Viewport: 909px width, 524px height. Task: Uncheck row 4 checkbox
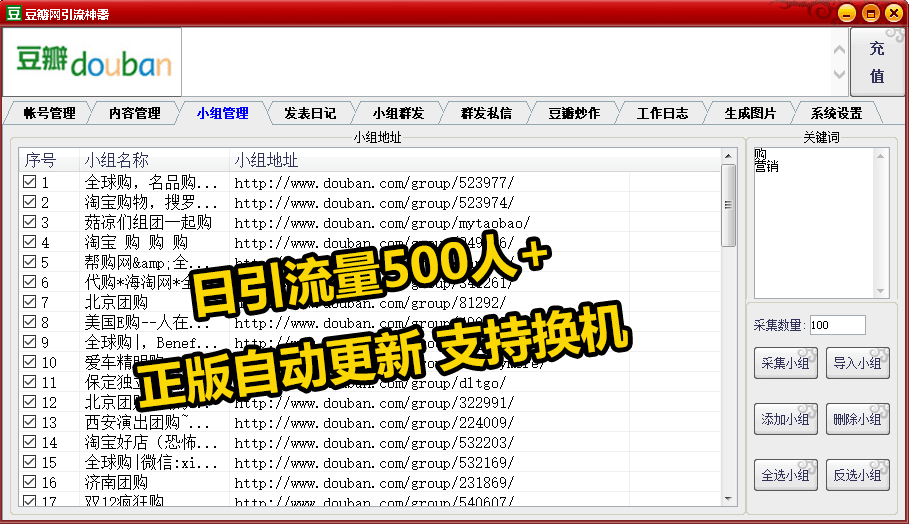point(30,242)
